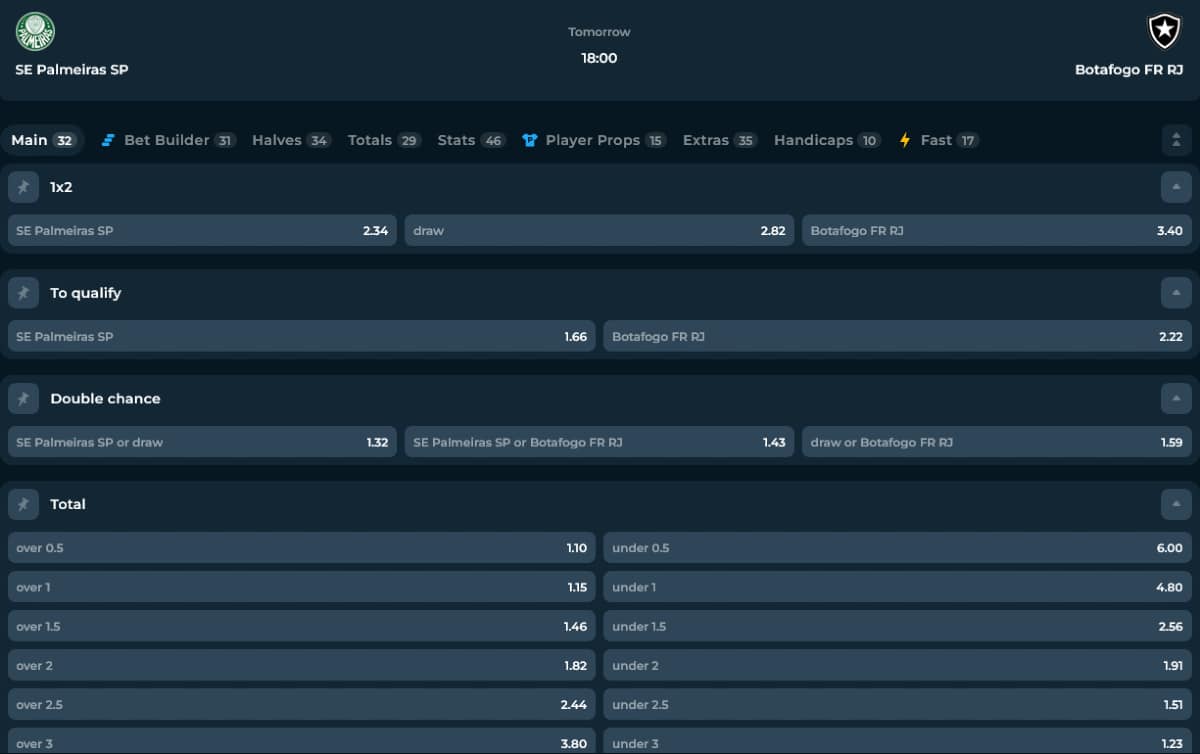
Task: Choose over 2.5 at 2.44
Action: (301, 704)
